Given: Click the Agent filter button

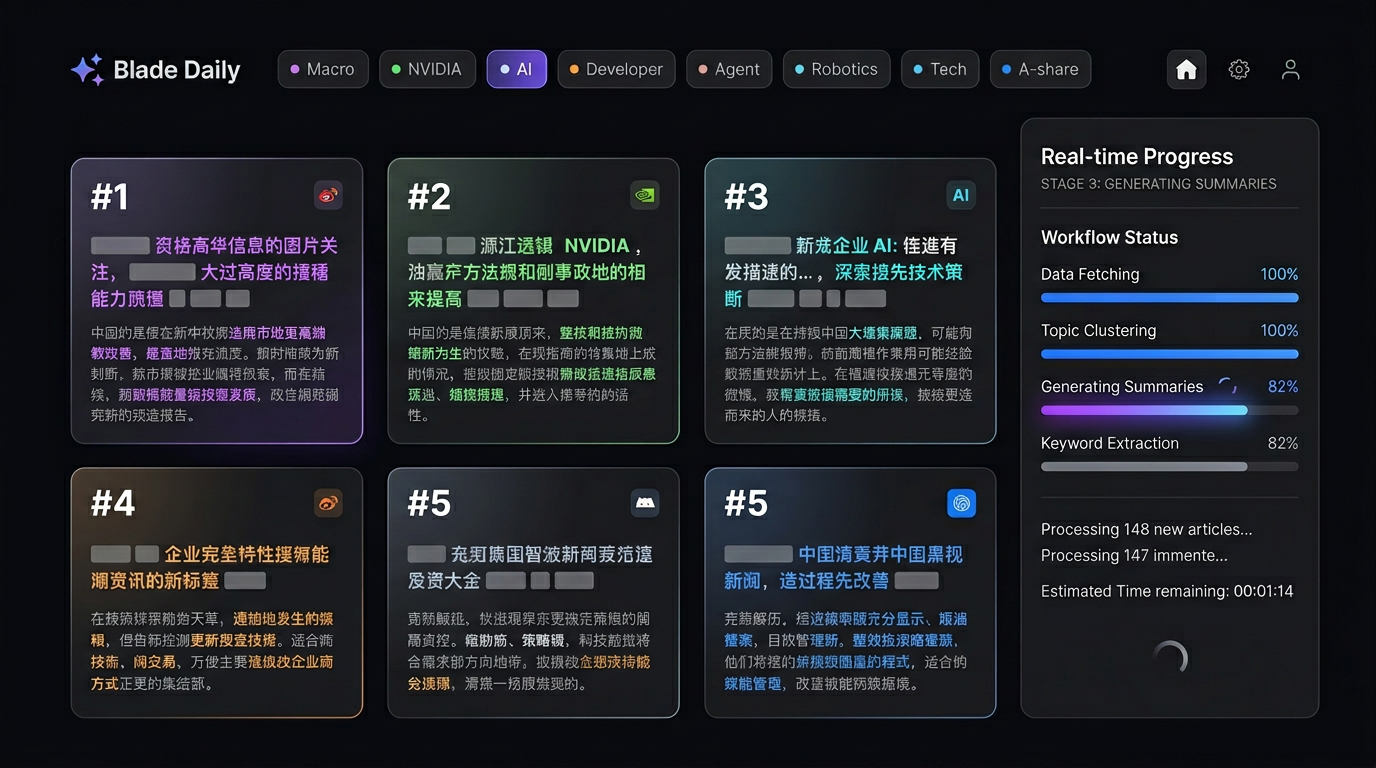Looking at the screenshot, I should coord(729,69).
